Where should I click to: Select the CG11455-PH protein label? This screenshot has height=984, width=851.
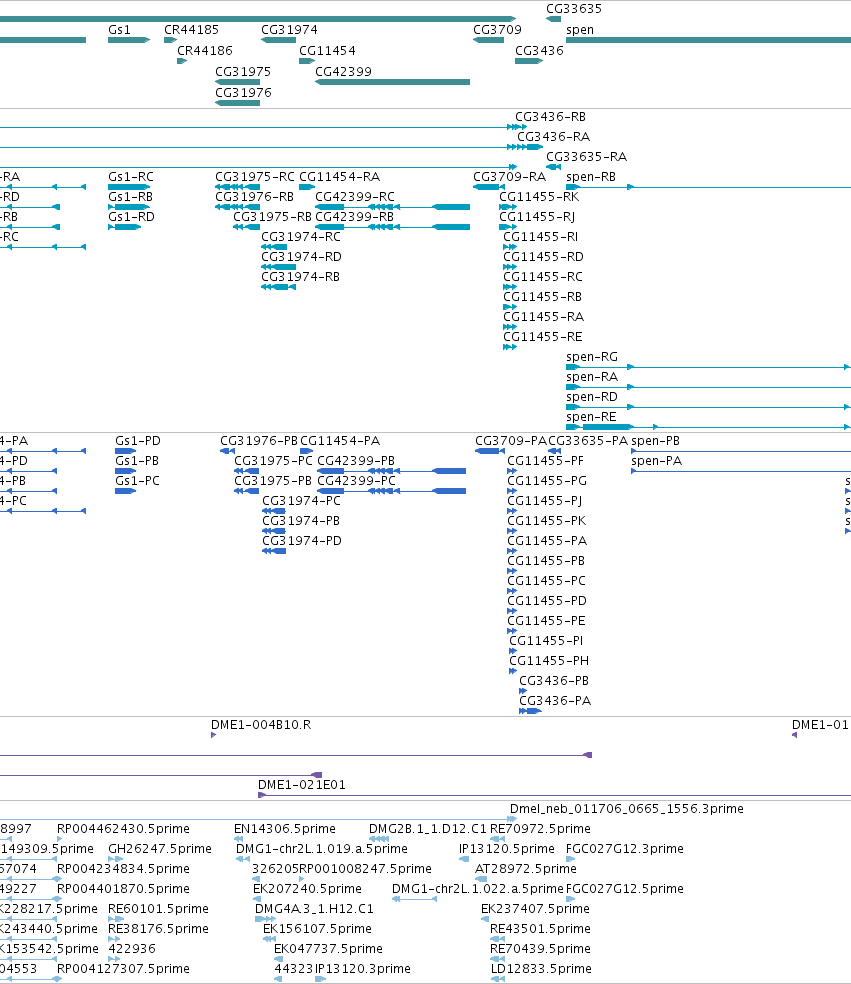549,661
